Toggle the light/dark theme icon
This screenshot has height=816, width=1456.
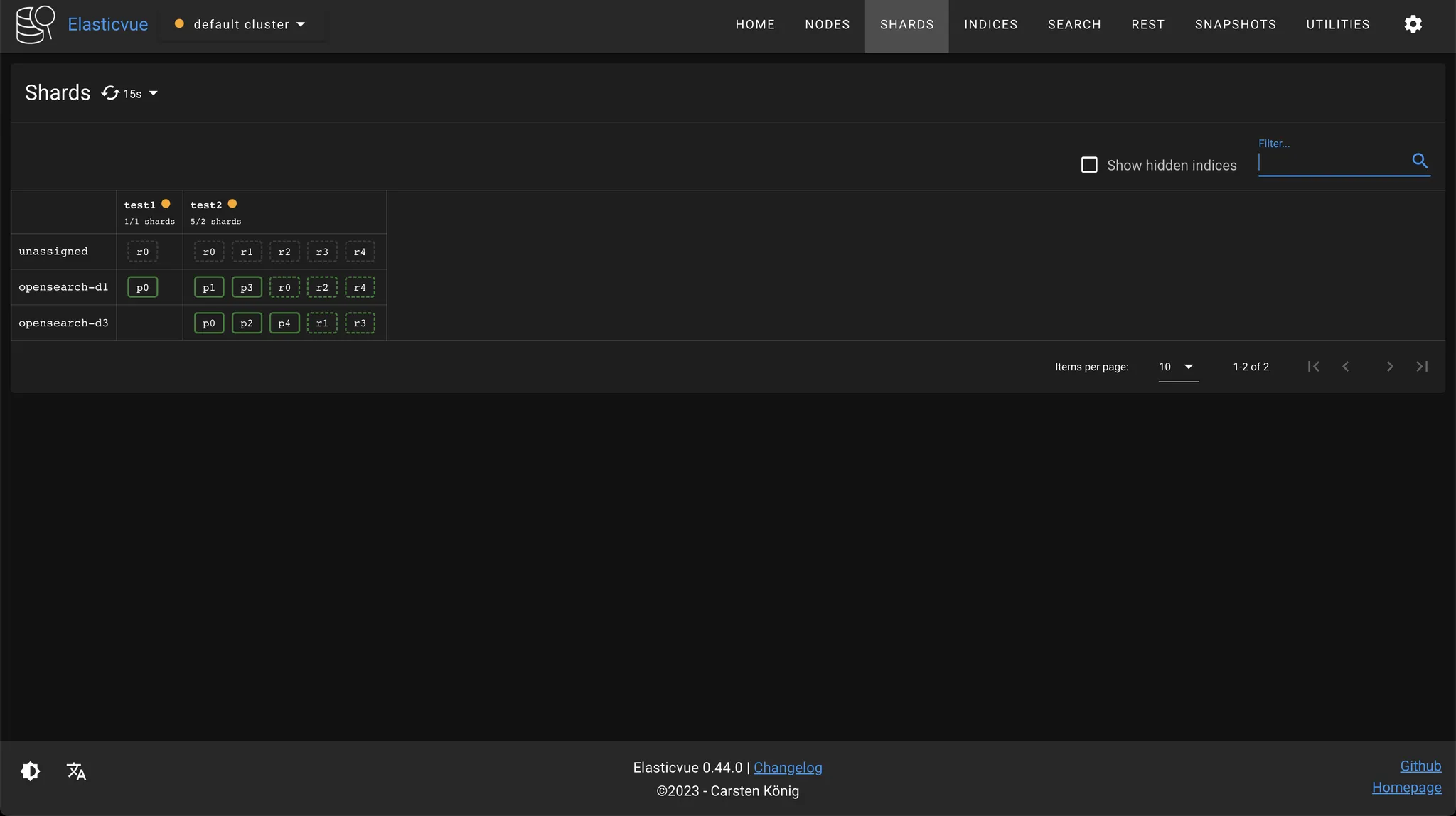31,771
